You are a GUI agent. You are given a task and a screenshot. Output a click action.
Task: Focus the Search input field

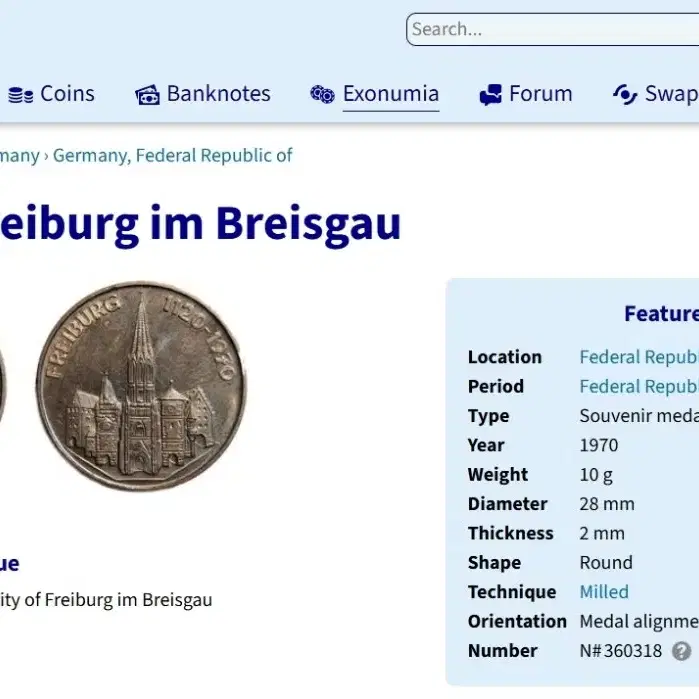pos(553,29)
